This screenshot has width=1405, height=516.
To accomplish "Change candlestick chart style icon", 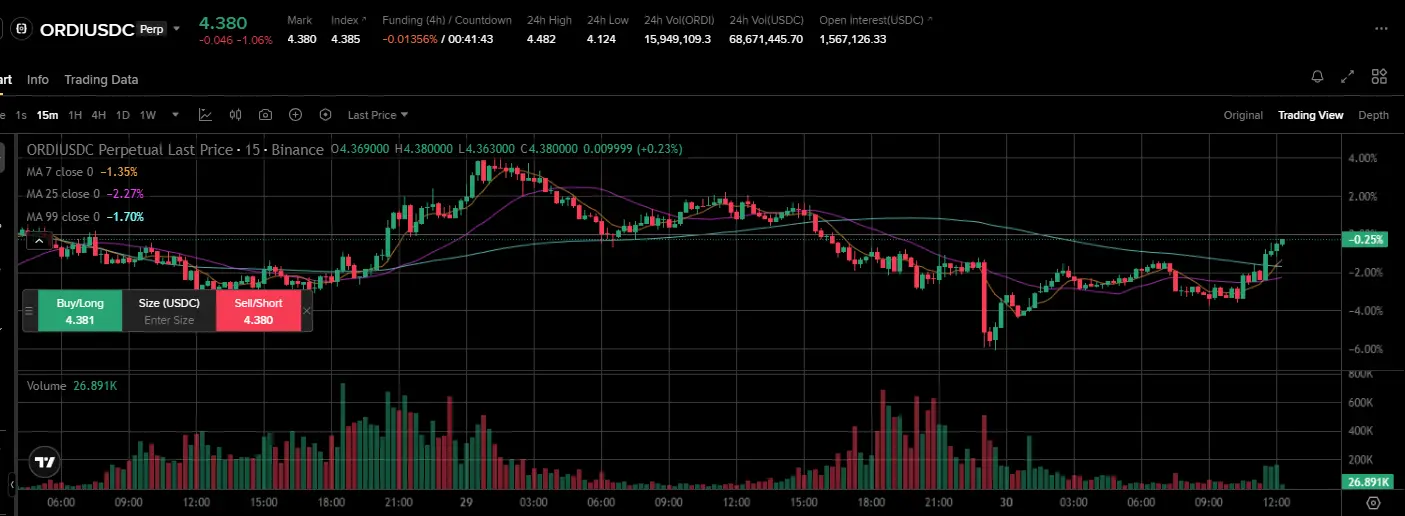I will 236,115.
